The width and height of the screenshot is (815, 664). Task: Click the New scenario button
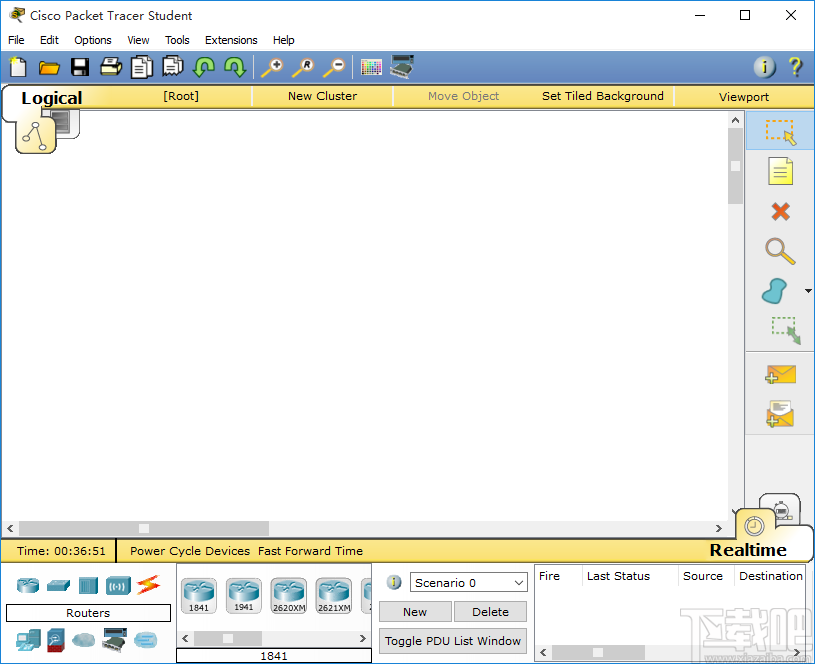tap(415, 611)
